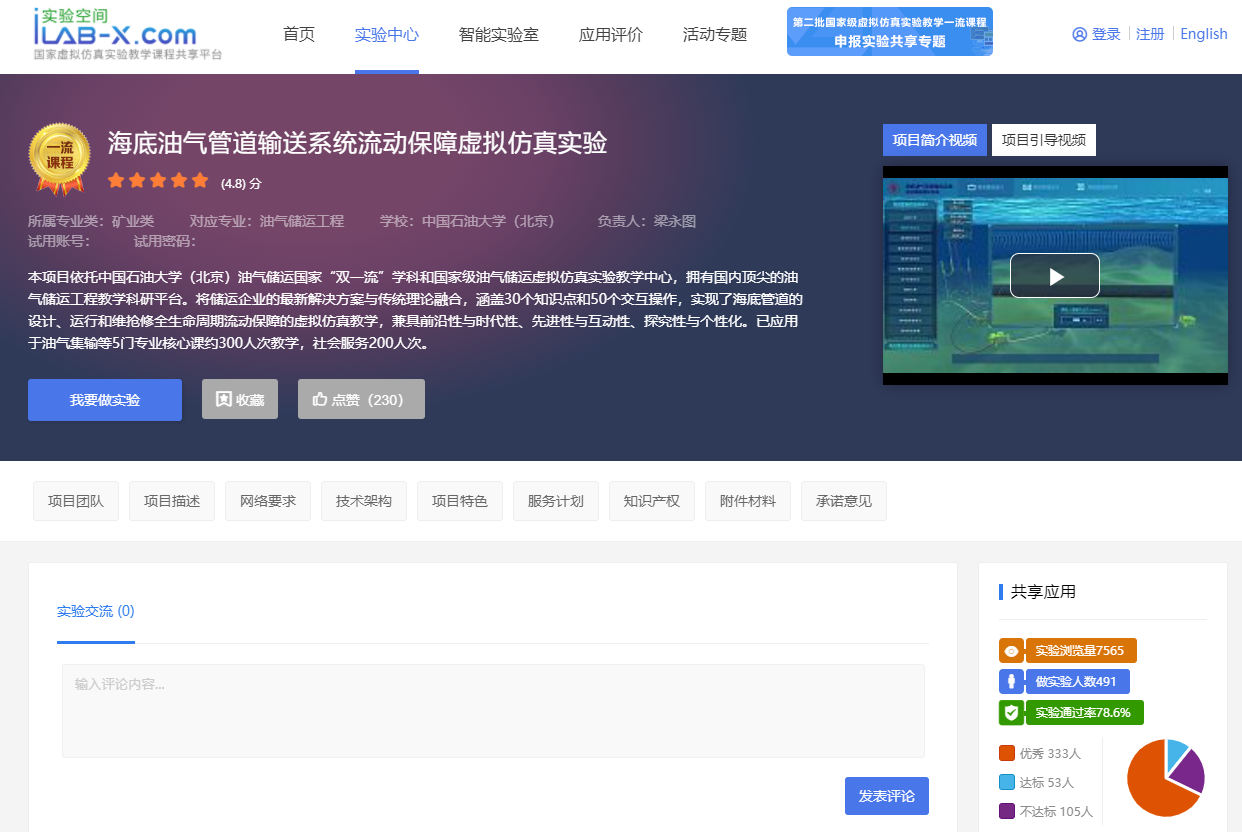Select the 项目团队 section tab
1242x832 pixels.
click(x=75, y=501)
